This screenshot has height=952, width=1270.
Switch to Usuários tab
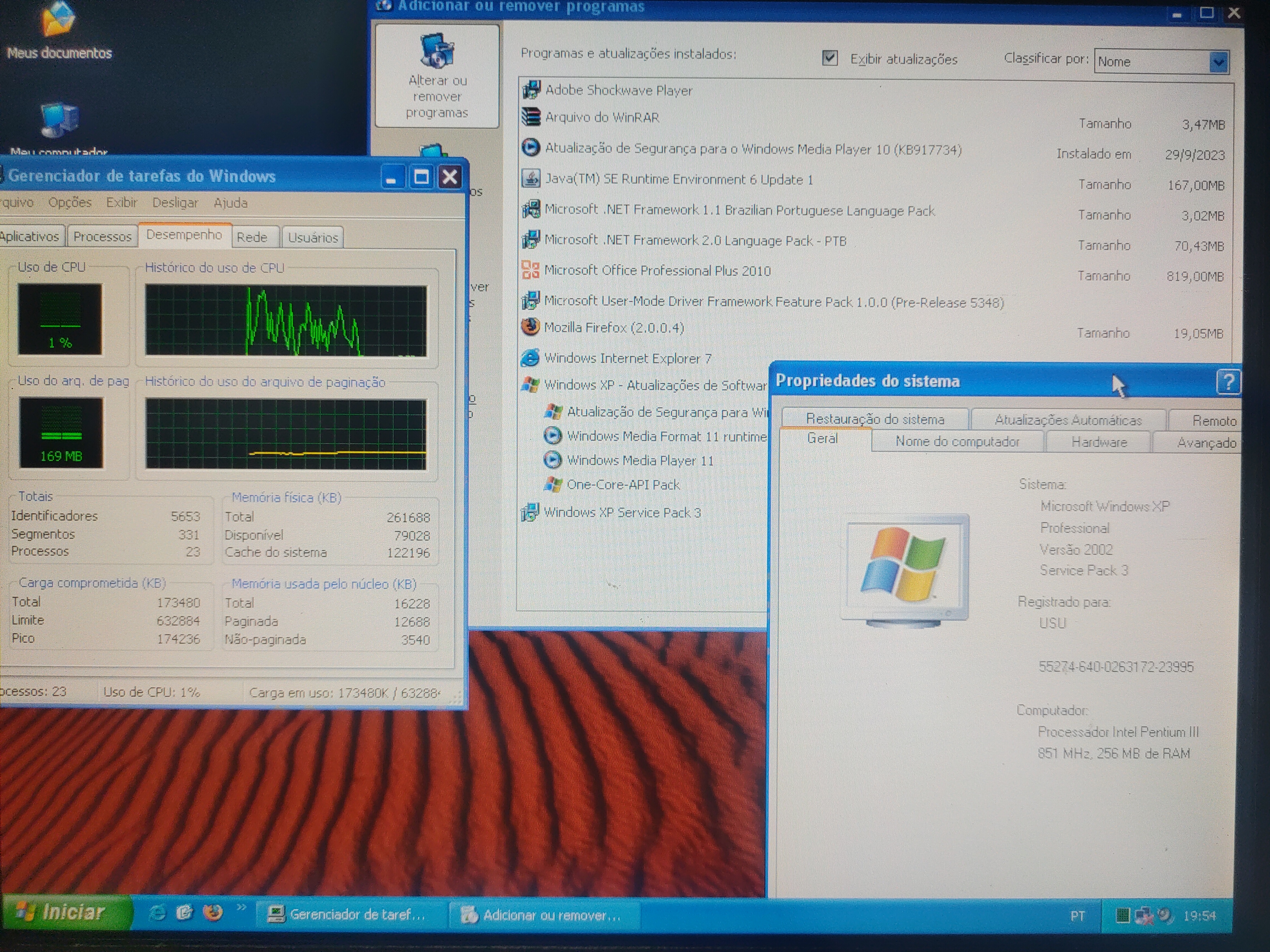(x=313, y=237)
